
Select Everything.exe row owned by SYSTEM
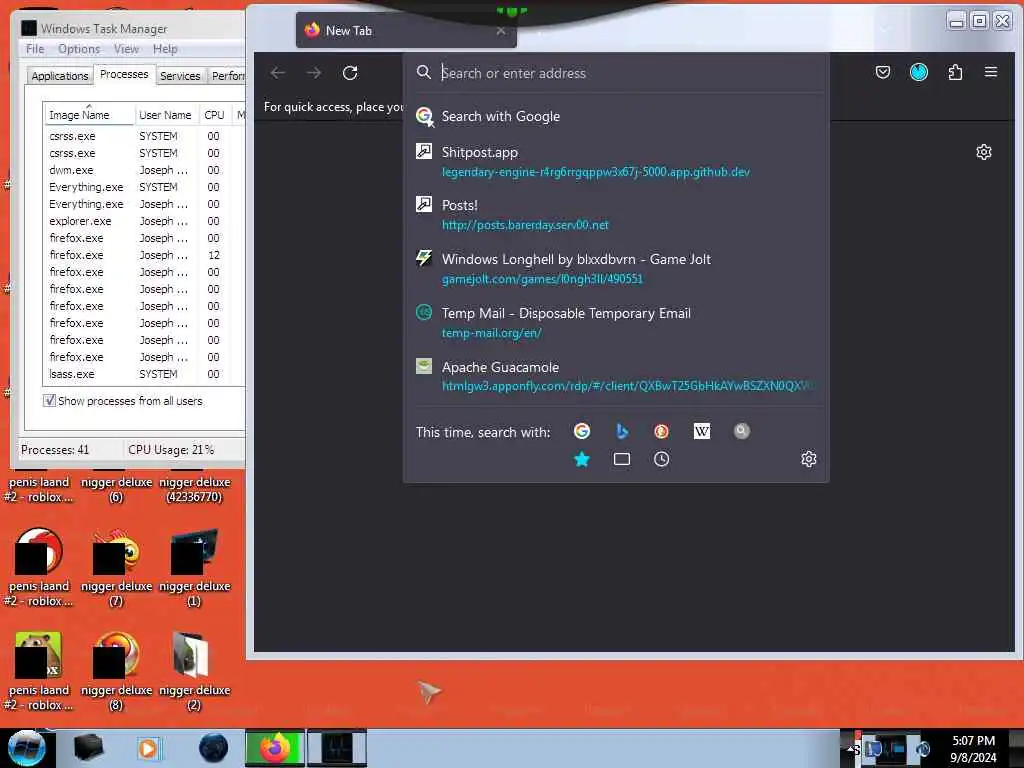pyautogui.click(x=145, y=187)
